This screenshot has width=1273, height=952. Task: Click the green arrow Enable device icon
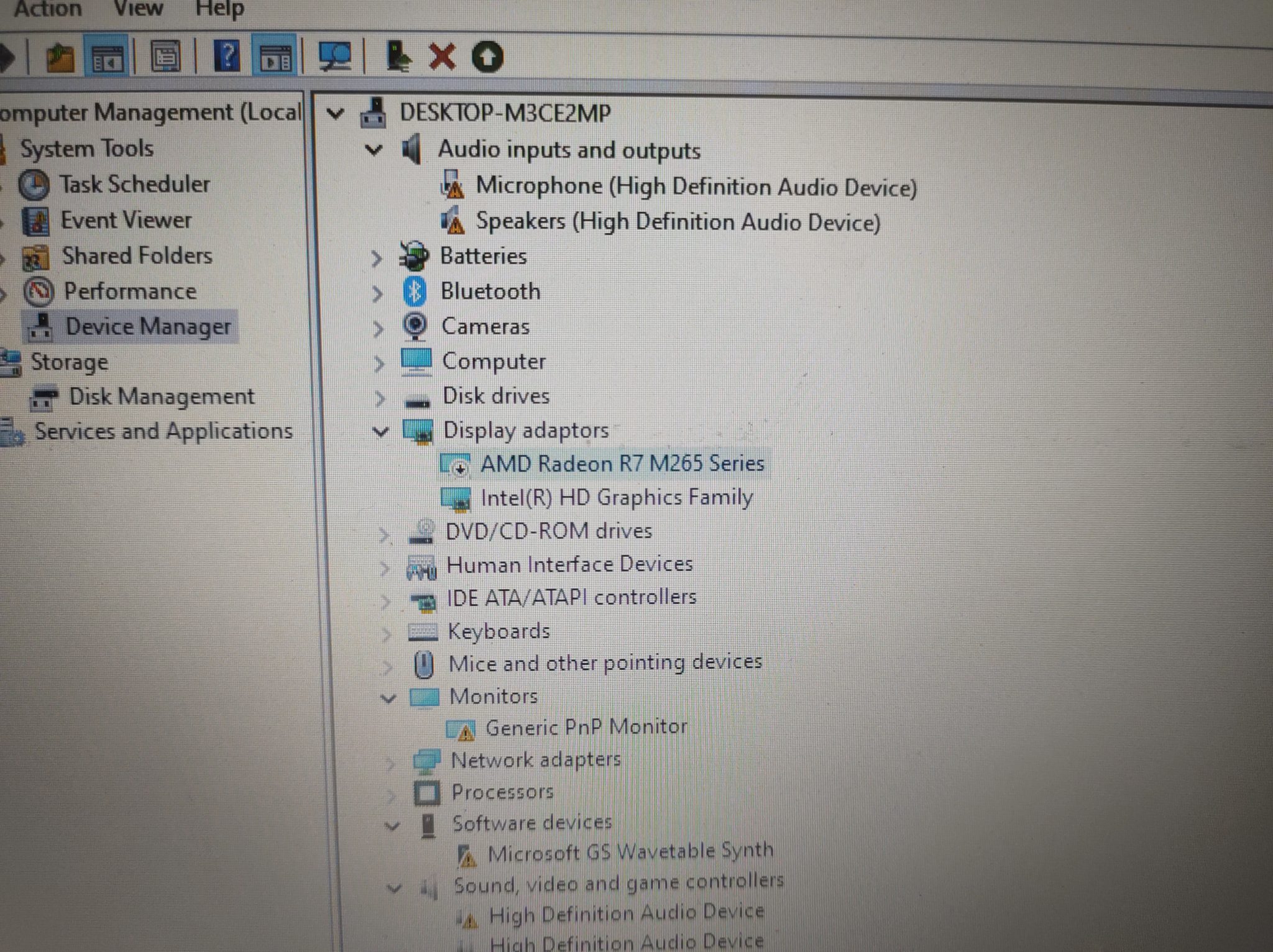(x=487, y=57)
